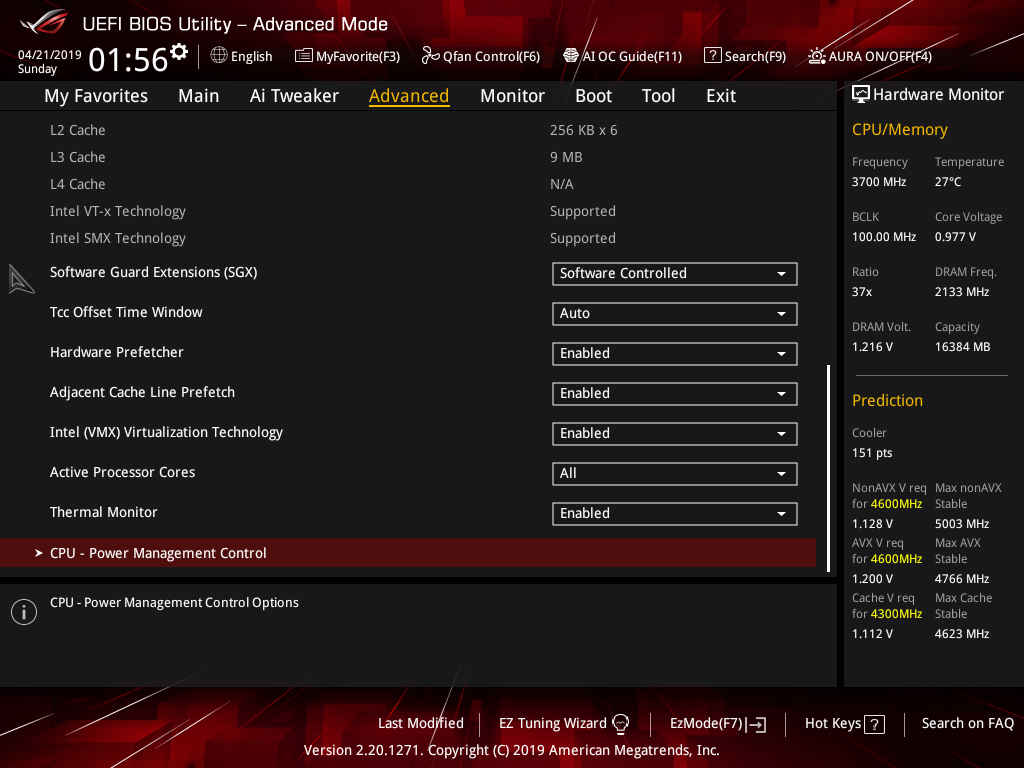Screen dimensions: 1024x768
Task: Click Intel SMX Technology label
Action: click(118, 238)
